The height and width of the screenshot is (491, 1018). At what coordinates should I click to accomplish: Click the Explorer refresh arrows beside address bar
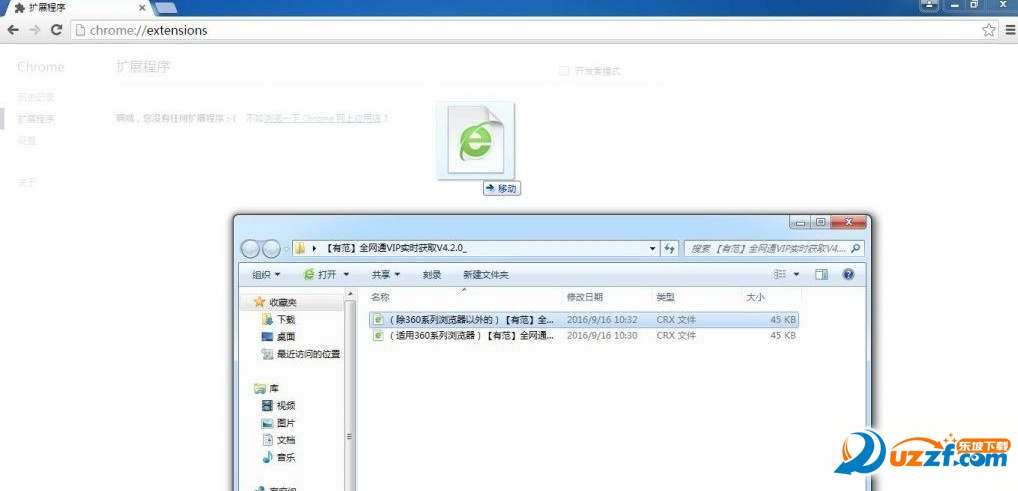[670, 248]
